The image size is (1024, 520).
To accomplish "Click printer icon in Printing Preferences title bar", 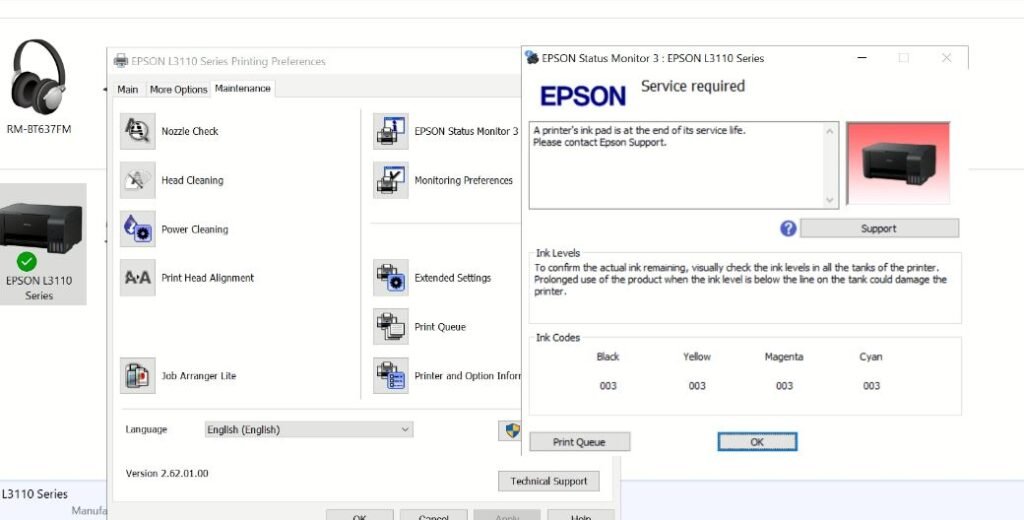I will pyautogui.click(x=121, y=61).
